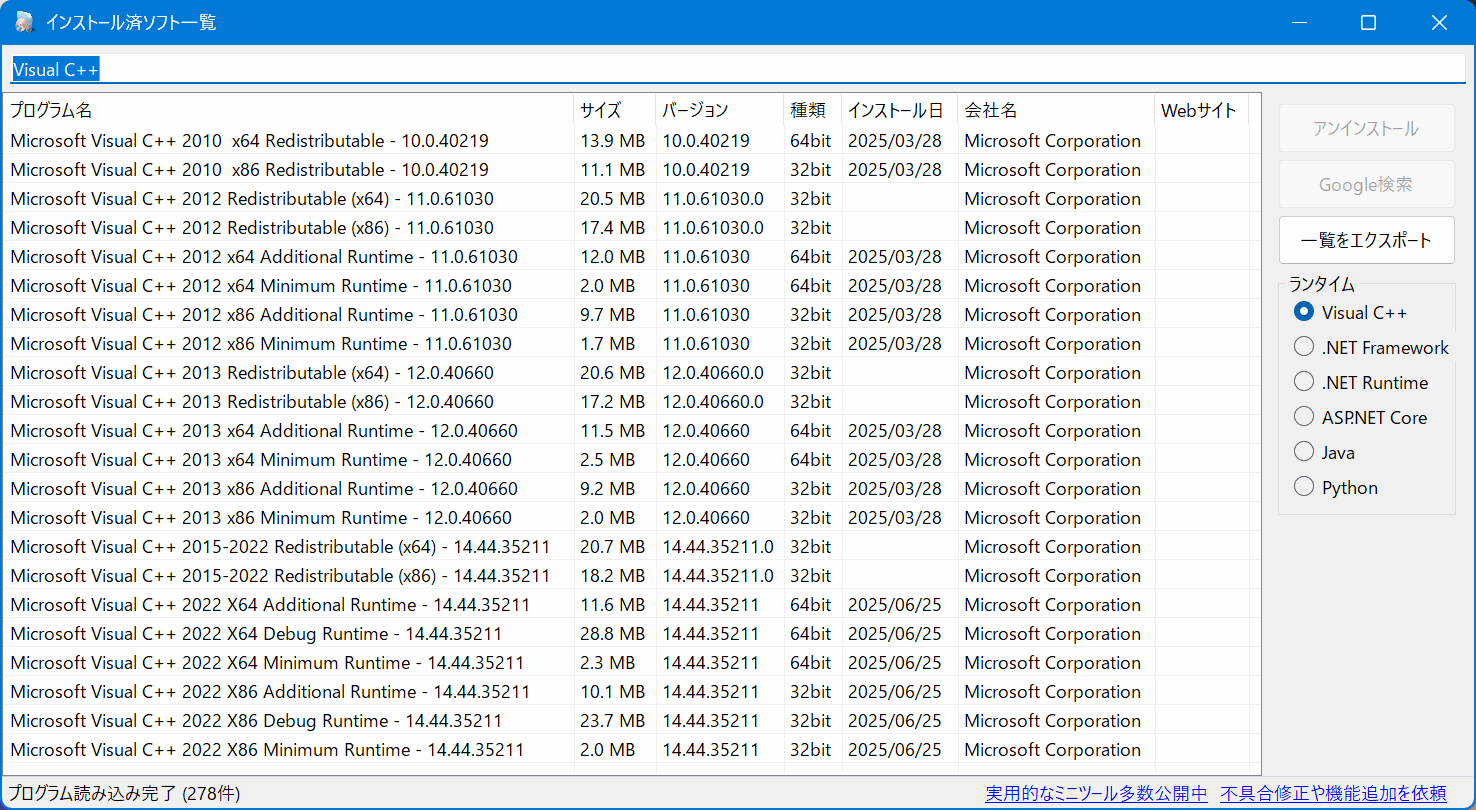Choose the .NET Runtime radio option
1476x810 pixels.
click(x=1304, y=382)
